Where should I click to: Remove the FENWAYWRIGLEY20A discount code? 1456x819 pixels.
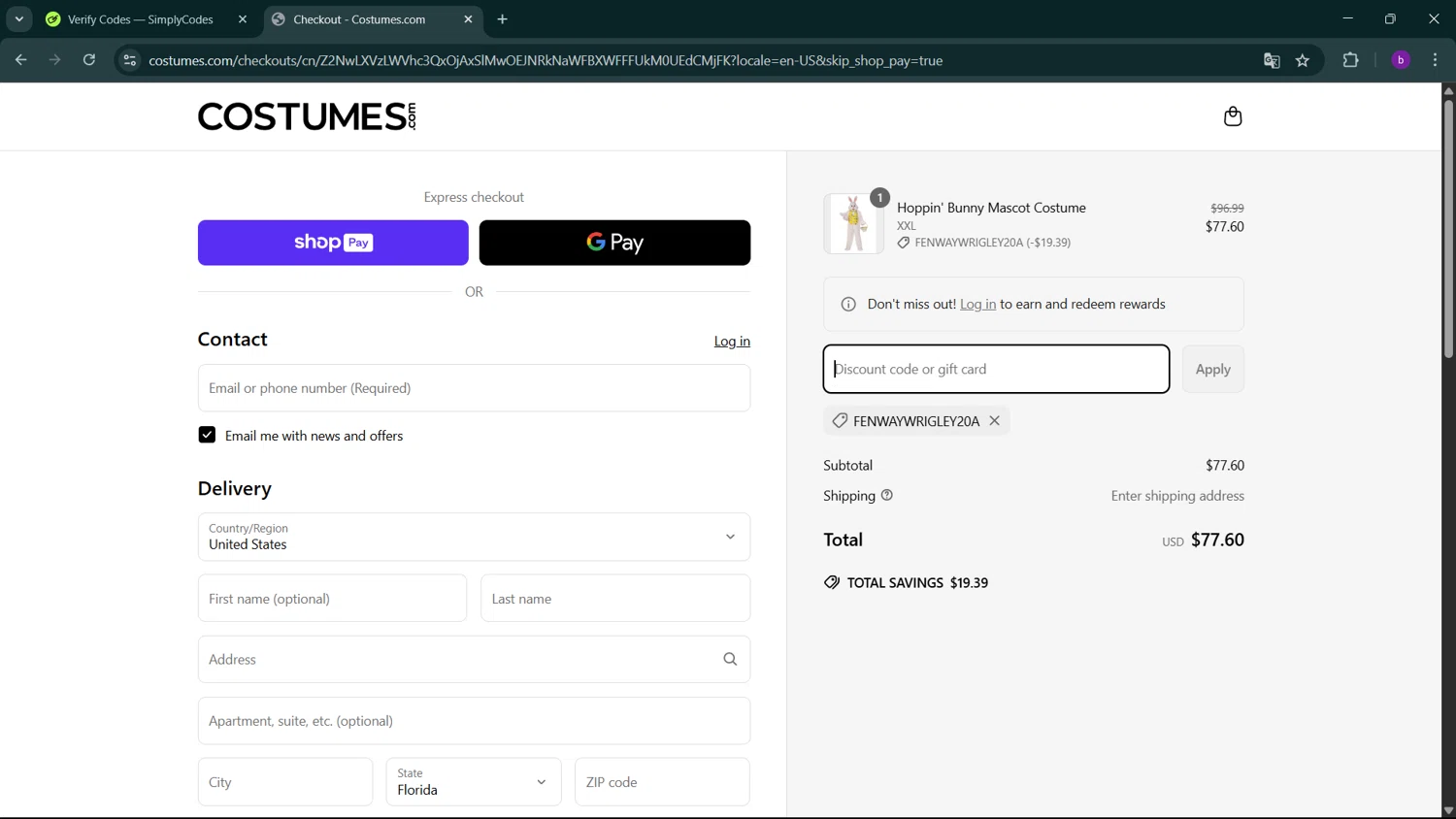[x=994, y=421]
